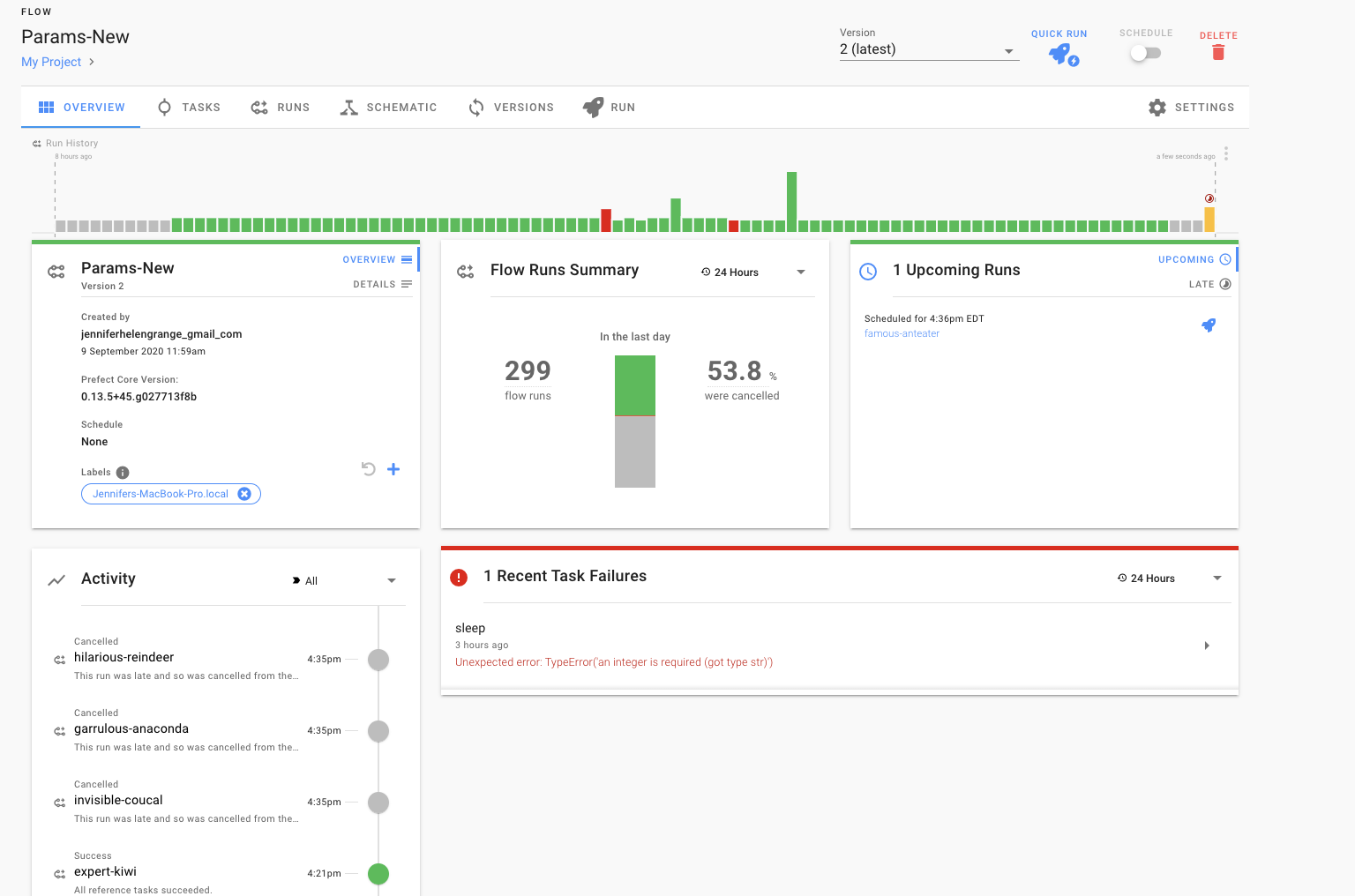Open the hilarious-reindeer cancelled run

(x=124, y=657)
